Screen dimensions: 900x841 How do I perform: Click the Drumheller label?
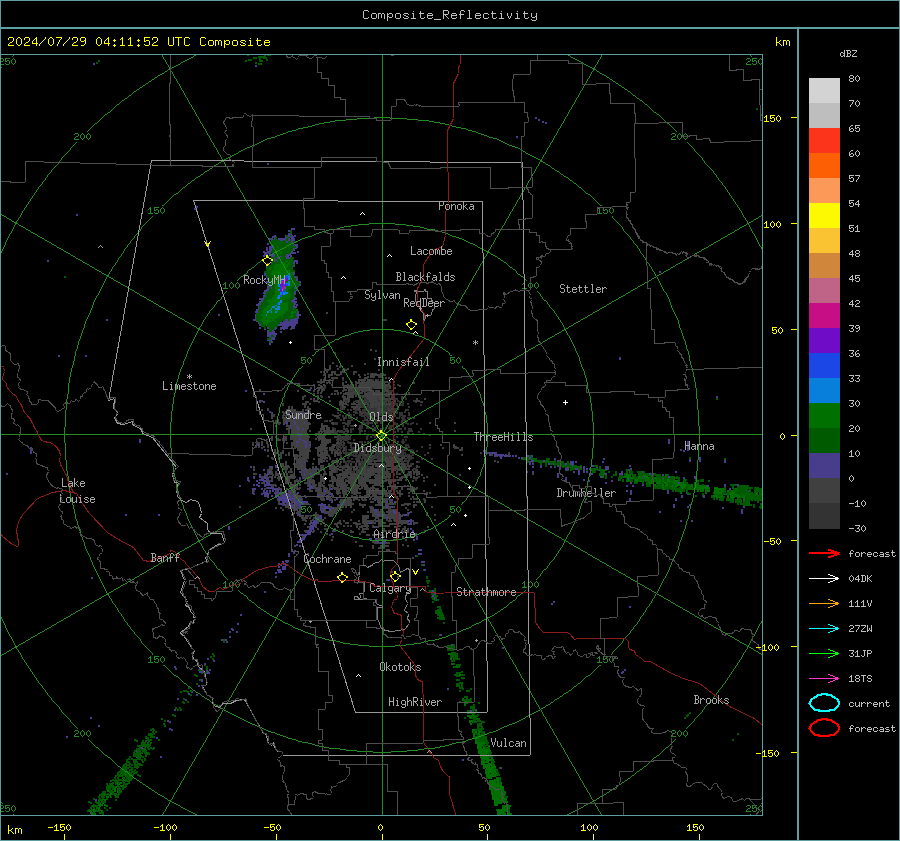(586, 493)
